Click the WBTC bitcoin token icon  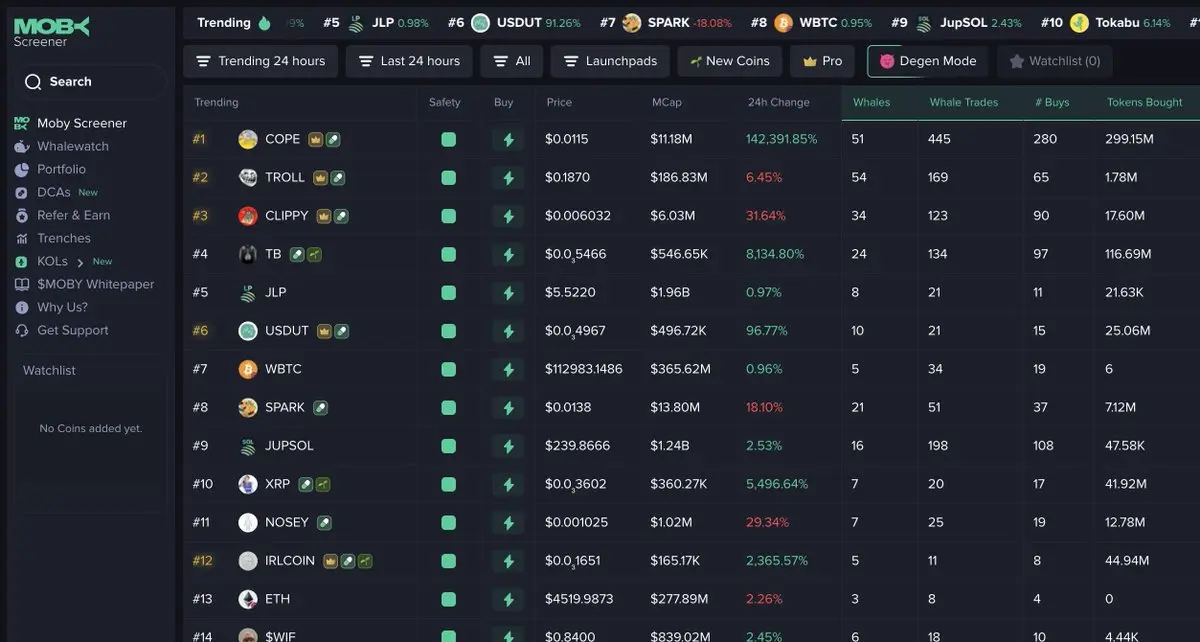248,370
